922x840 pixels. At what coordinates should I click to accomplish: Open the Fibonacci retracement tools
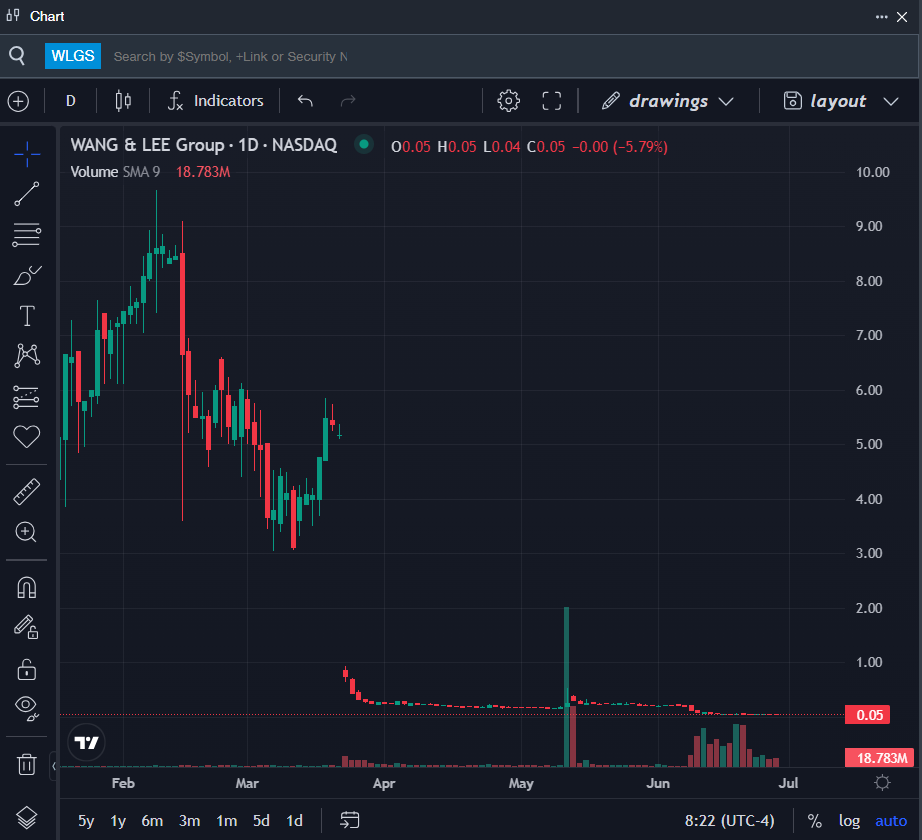pyautogui.click(x=26, y=235)
